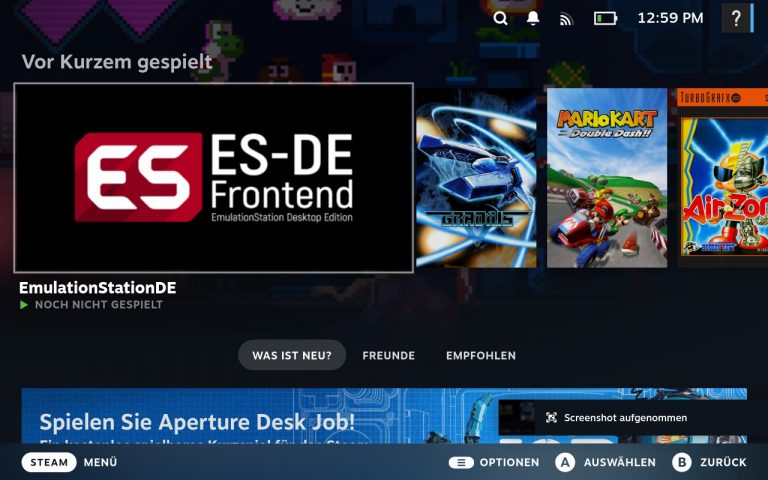The width and height of the screenshot is (768, 480).
Task: Click the Wi-Fi signal status icon
Action: click(566, 18)
